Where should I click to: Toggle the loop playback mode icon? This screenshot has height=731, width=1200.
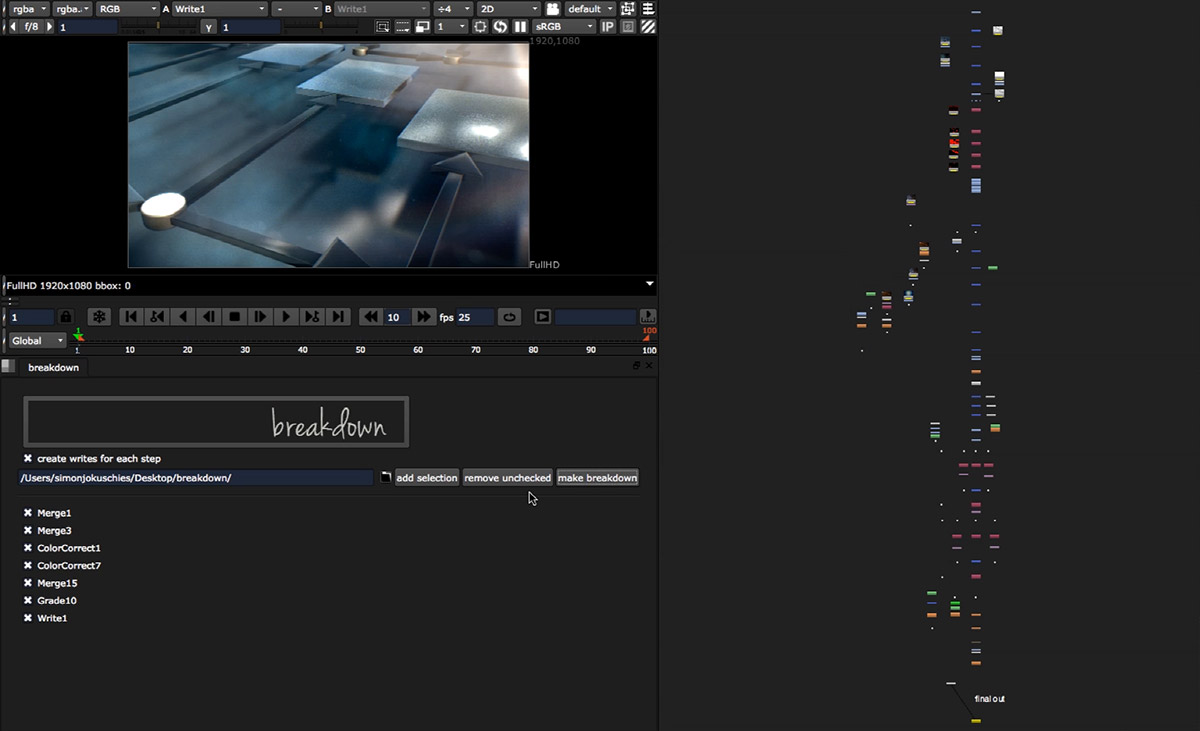(x=509, y=317)
